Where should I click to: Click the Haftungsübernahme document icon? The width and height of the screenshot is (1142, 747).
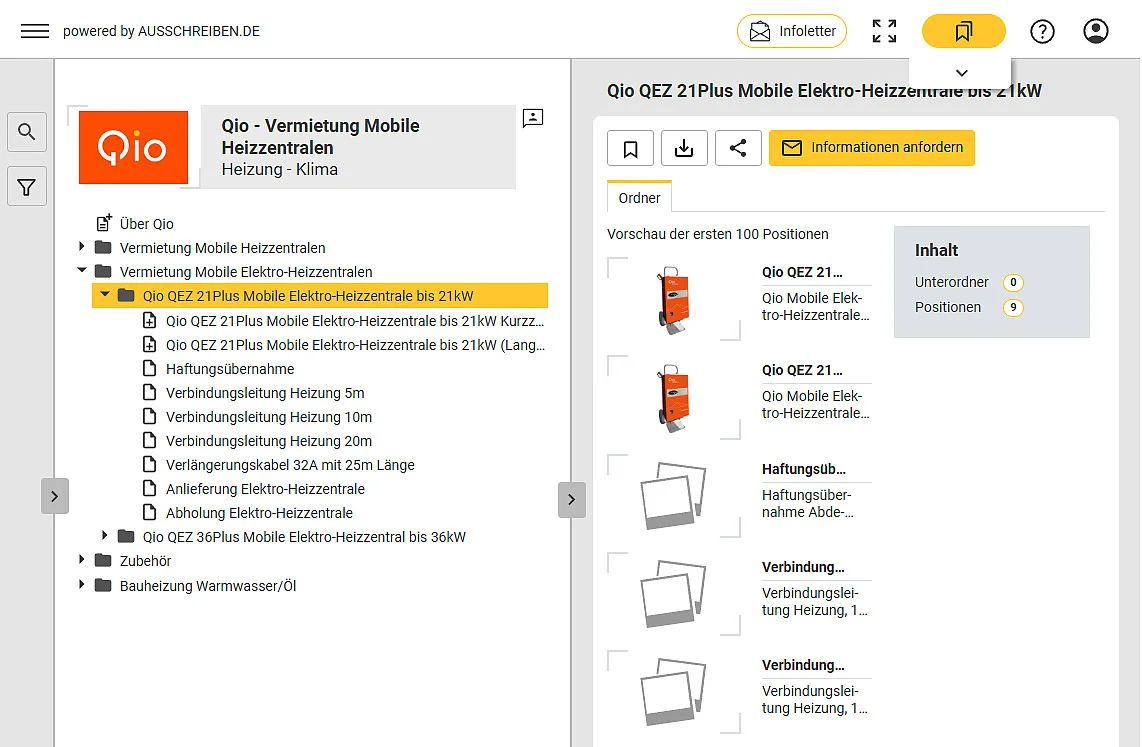149,368
